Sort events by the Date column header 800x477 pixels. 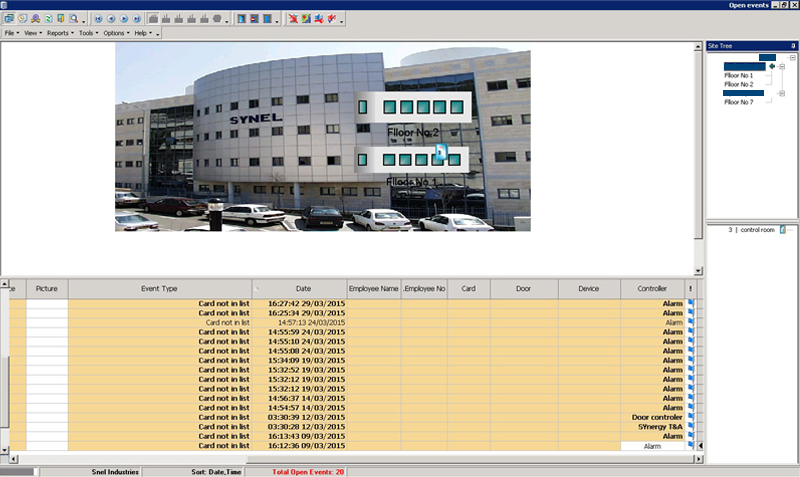[x=303, y=288]
